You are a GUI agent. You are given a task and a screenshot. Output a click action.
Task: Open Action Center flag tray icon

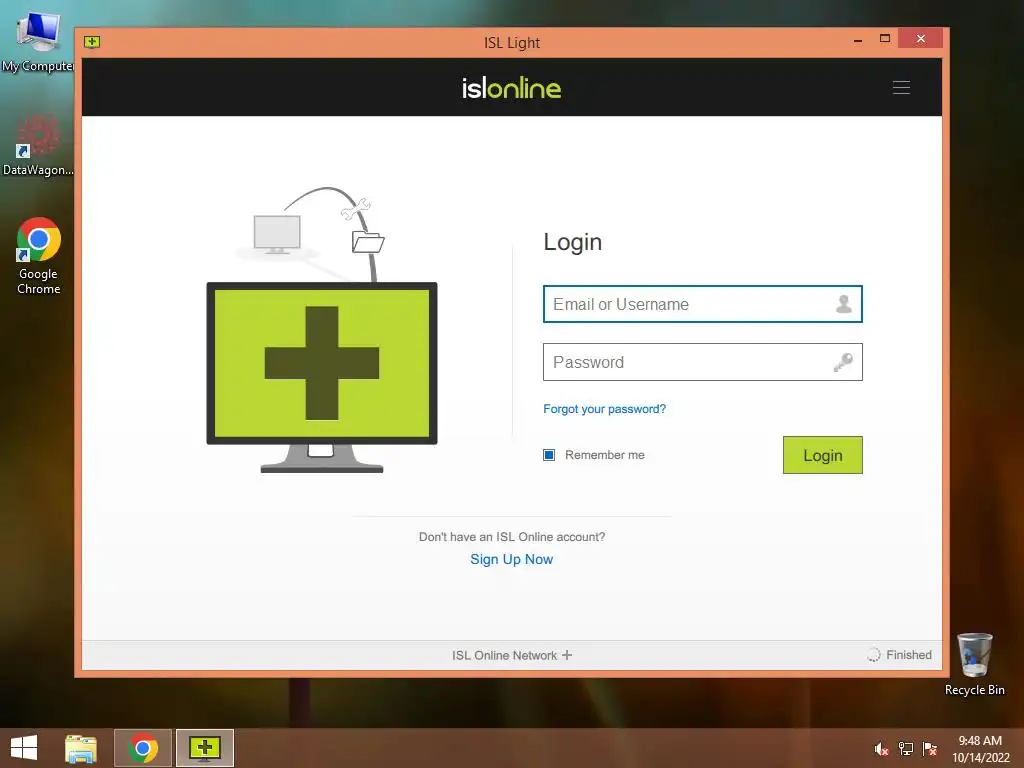point(930,748)
